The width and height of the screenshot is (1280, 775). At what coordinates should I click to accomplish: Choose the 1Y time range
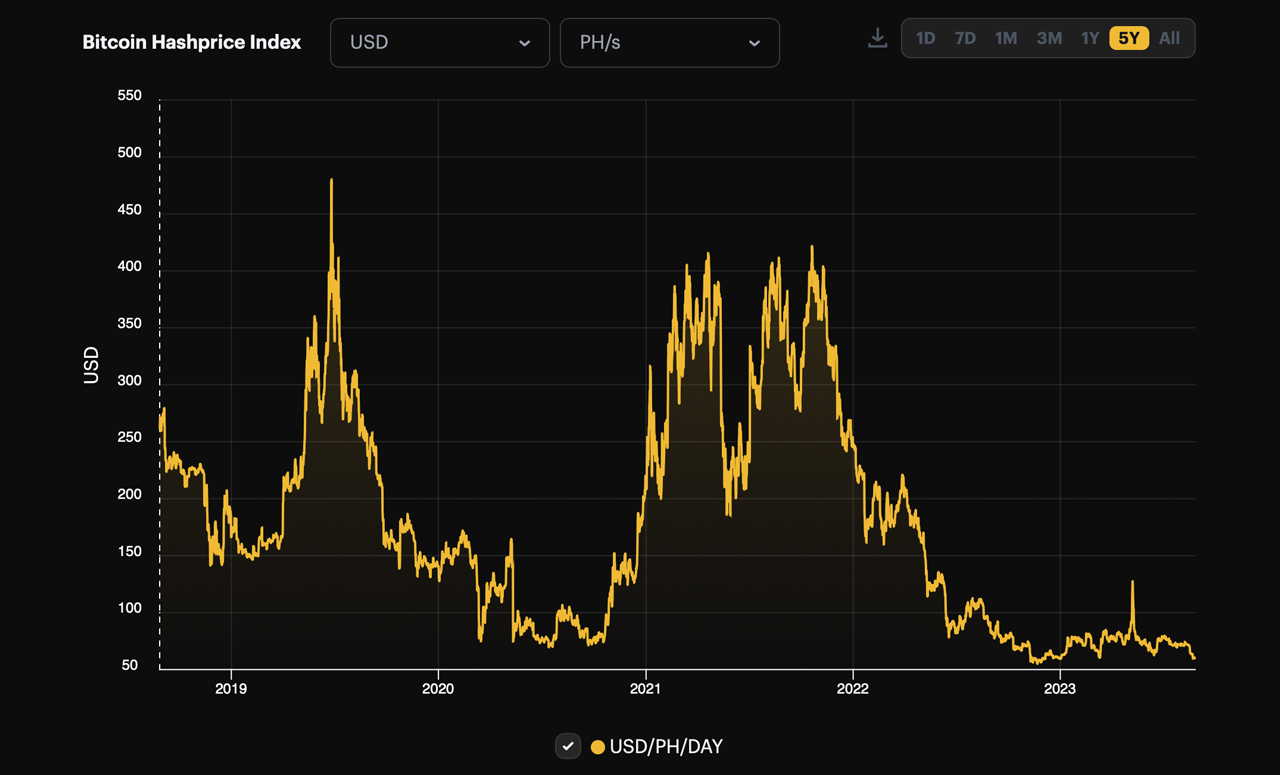click(1090, 38)
